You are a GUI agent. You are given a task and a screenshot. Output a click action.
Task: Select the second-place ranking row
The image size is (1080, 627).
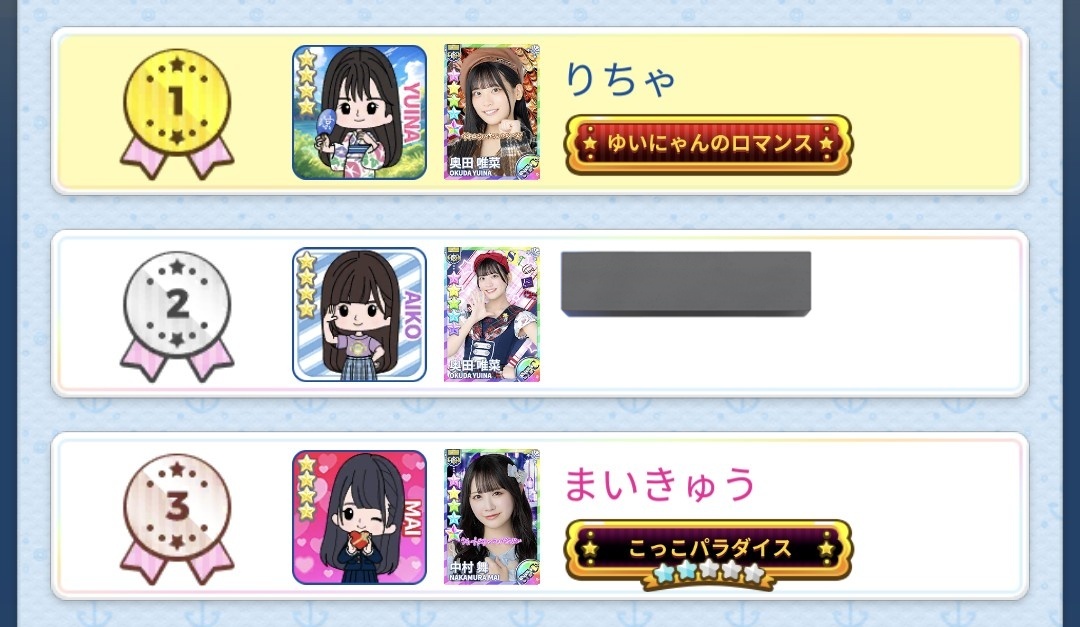pos(540,314)
